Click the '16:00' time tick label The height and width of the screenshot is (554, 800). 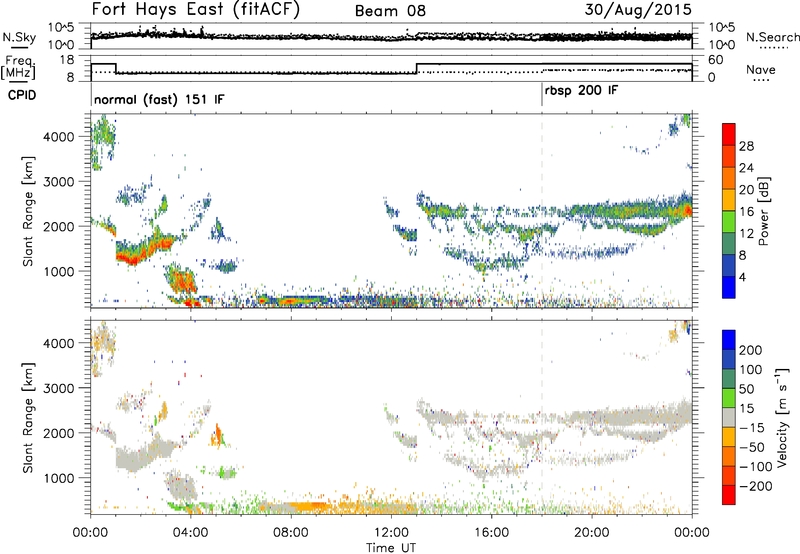(x=491, y=533)
